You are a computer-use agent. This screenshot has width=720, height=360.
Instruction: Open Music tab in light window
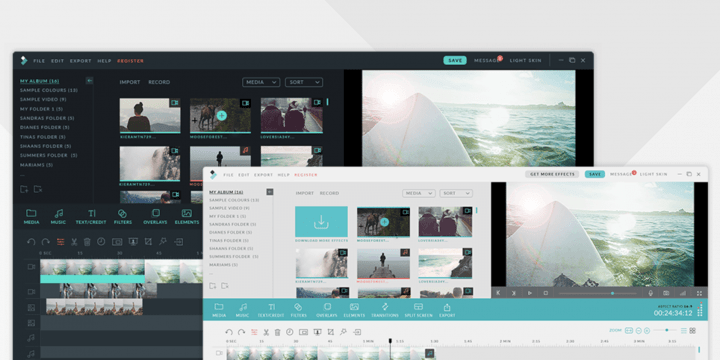[x=242, y=310]
